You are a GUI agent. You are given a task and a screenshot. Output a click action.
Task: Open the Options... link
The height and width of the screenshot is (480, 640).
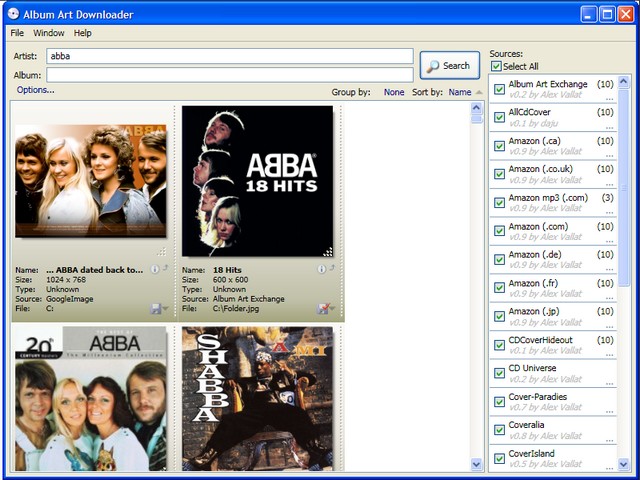point(36,90)
